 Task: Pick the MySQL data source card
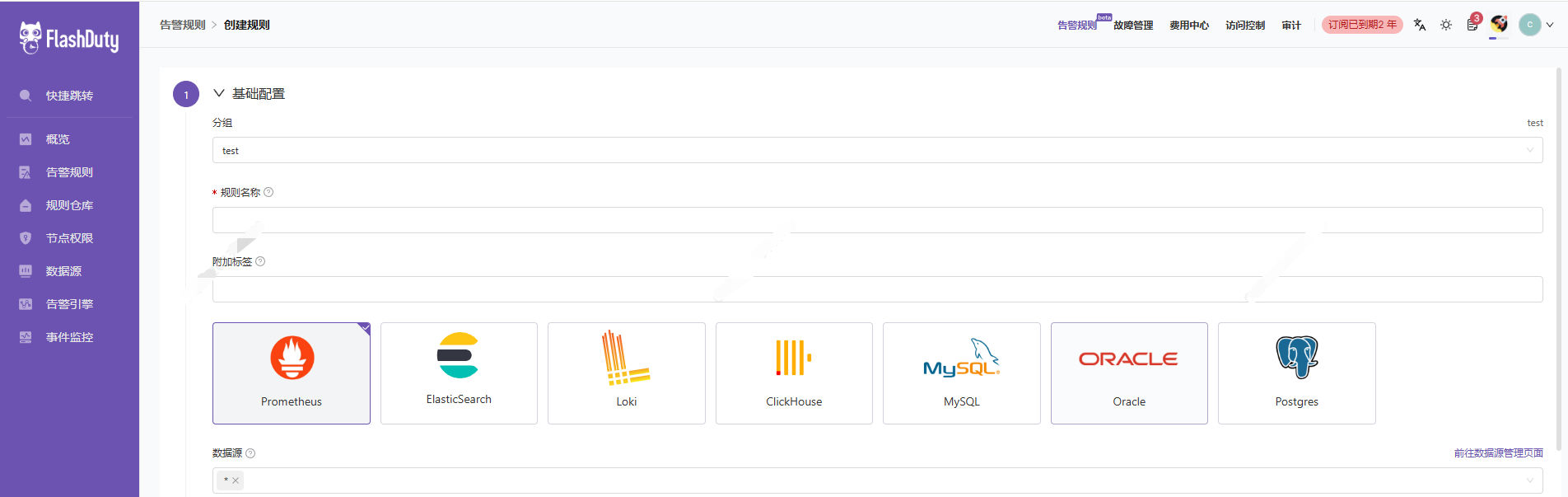(961, 373)
